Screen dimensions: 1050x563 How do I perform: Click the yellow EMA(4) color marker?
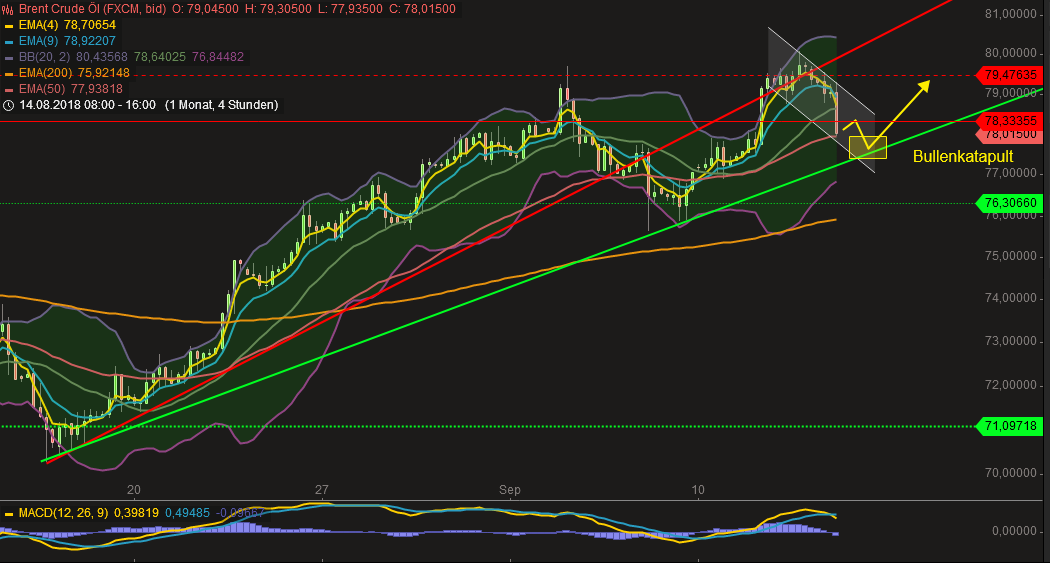tap(9, 25)
